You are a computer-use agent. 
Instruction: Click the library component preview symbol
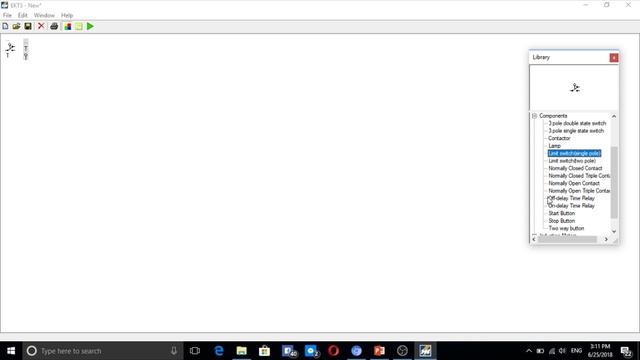coord(575,88)
